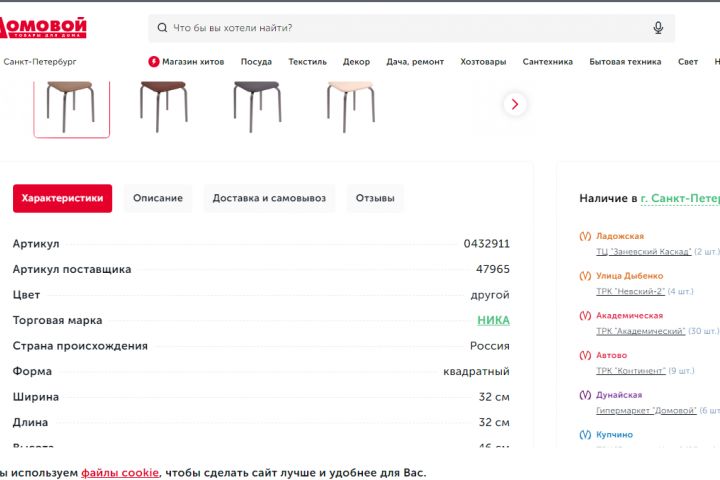Click the search magnifier icon
Screen dimensions: 720x480
coord(161,28)
